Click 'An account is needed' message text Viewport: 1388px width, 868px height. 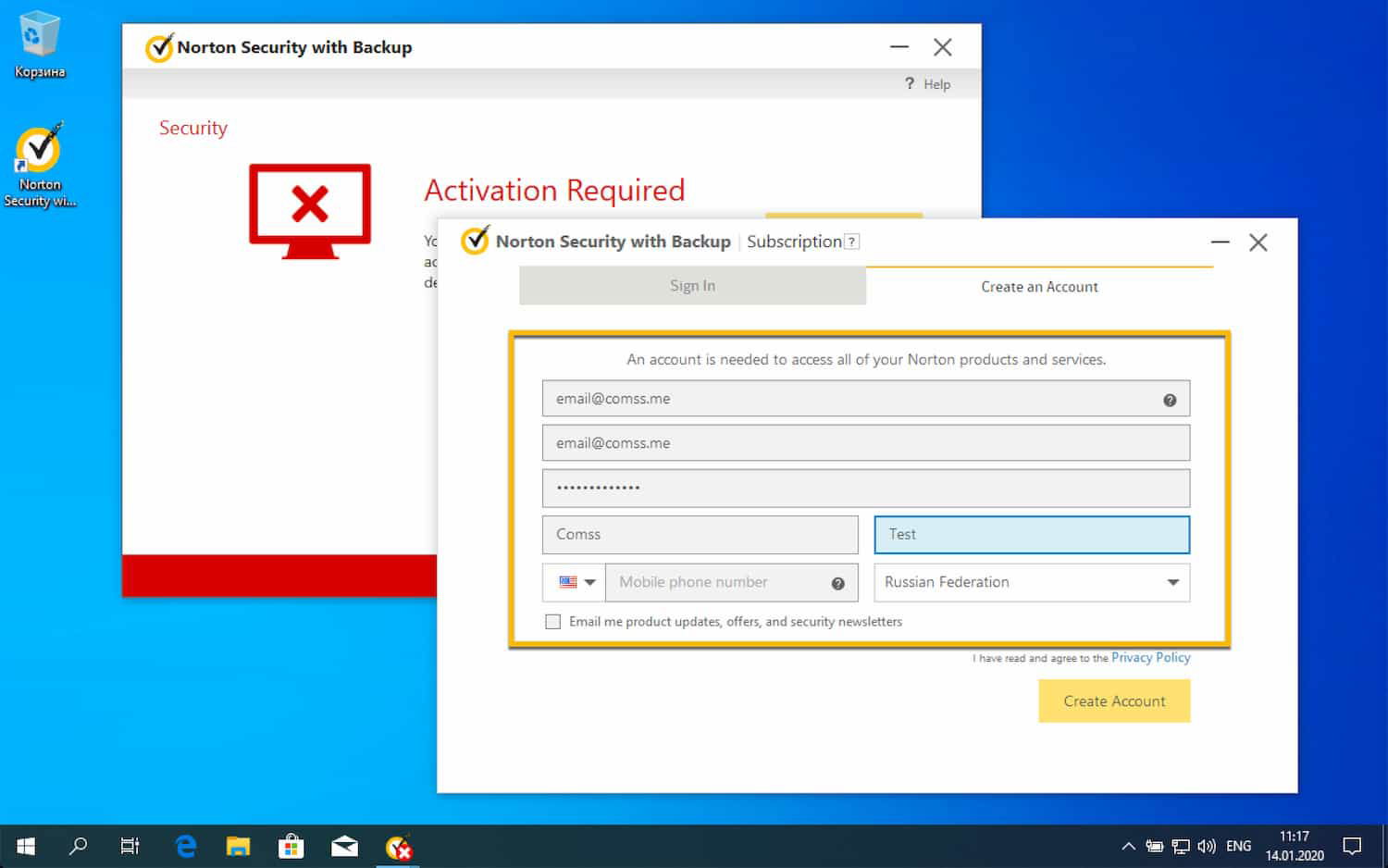point(866,359)
